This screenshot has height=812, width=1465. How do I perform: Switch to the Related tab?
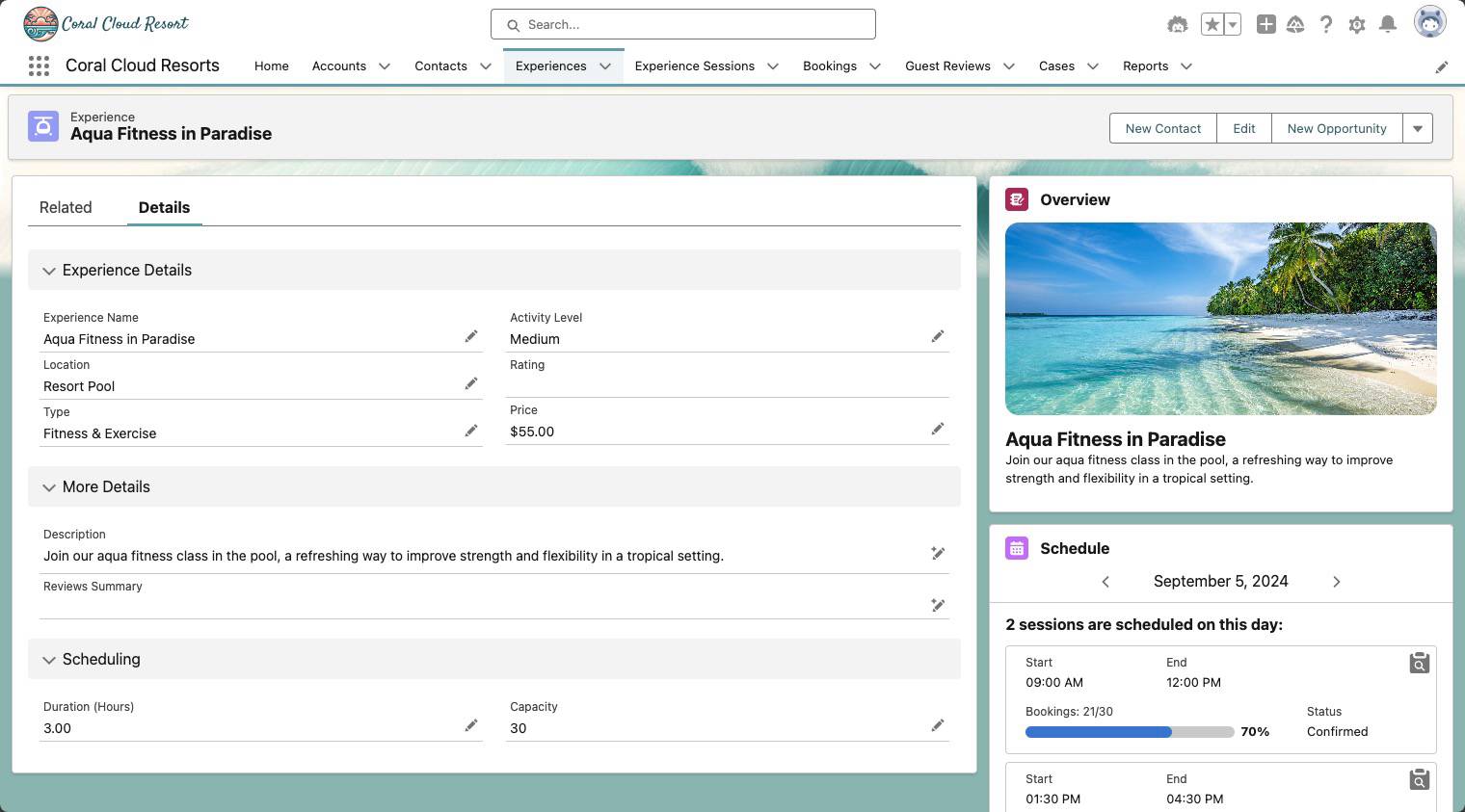[x=66, y=207]
